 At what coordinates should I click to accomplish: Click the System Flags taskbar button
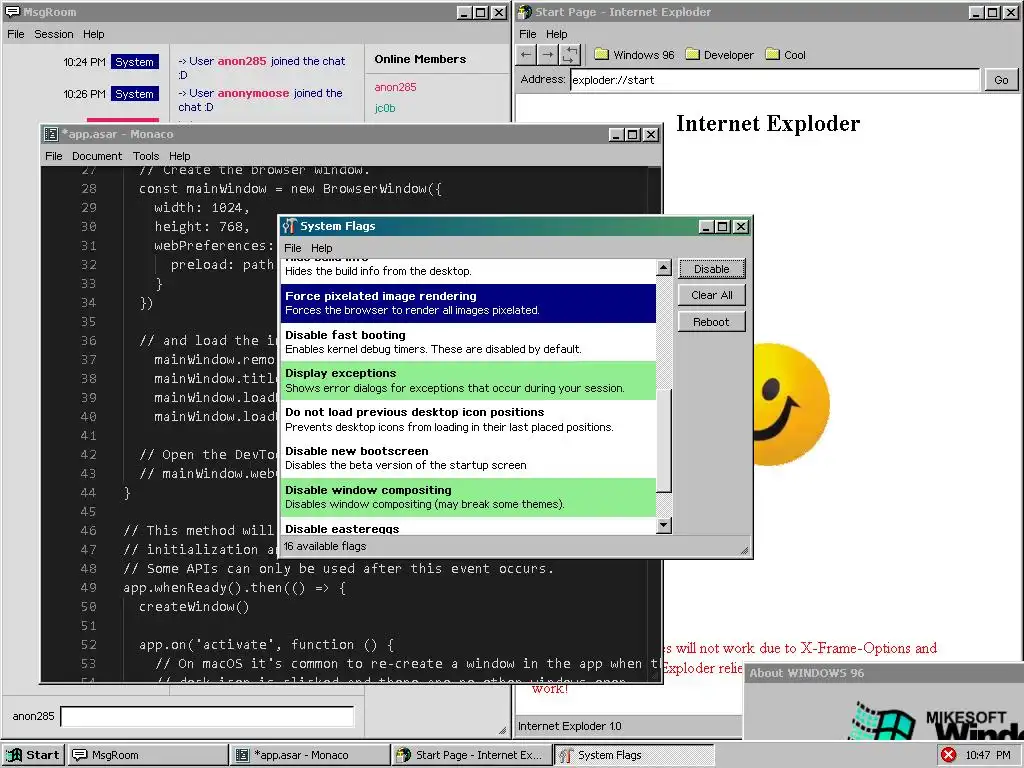pos(634,755)
